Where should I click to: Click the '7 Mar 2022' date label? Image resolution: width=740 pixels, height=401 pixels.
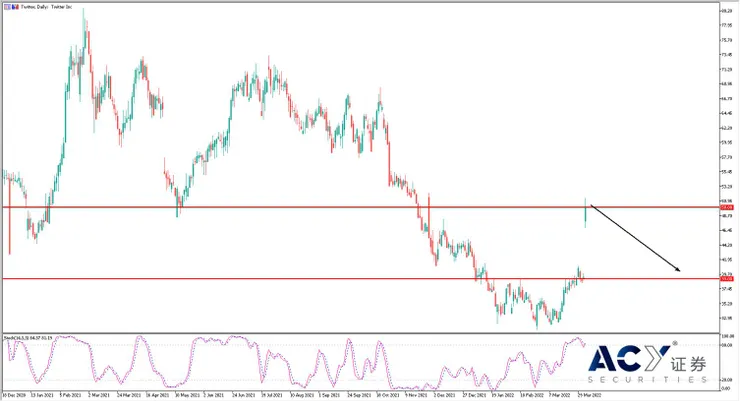pos(559,395)
